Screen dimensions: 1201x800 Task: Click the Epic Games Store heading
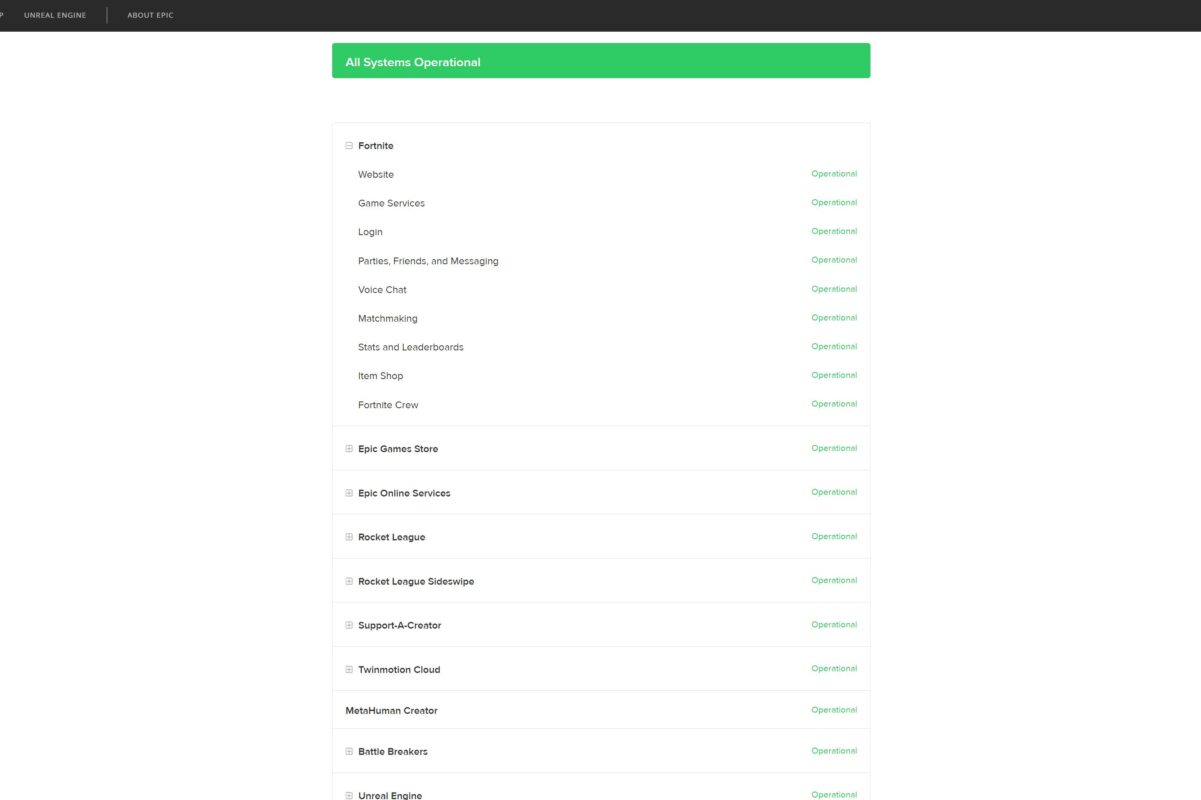(398, 449)
